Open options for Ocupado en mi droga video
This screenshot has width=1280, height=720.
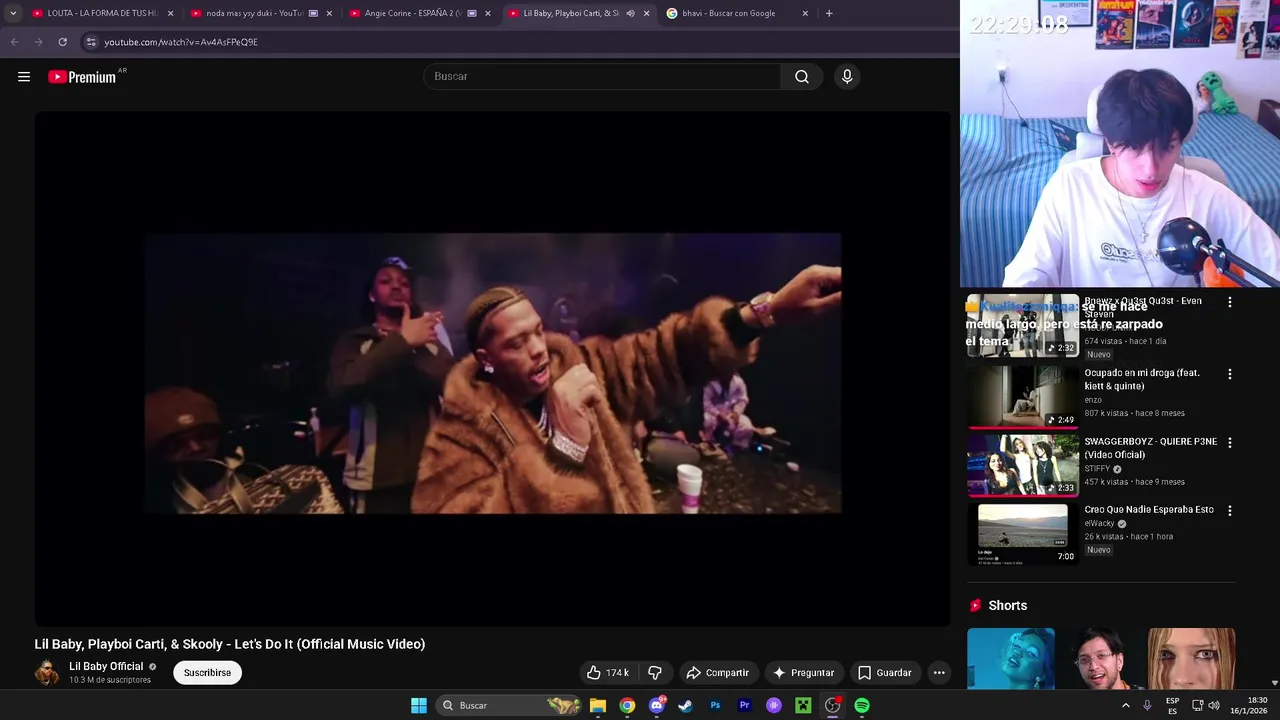(x=1230, y=374)
